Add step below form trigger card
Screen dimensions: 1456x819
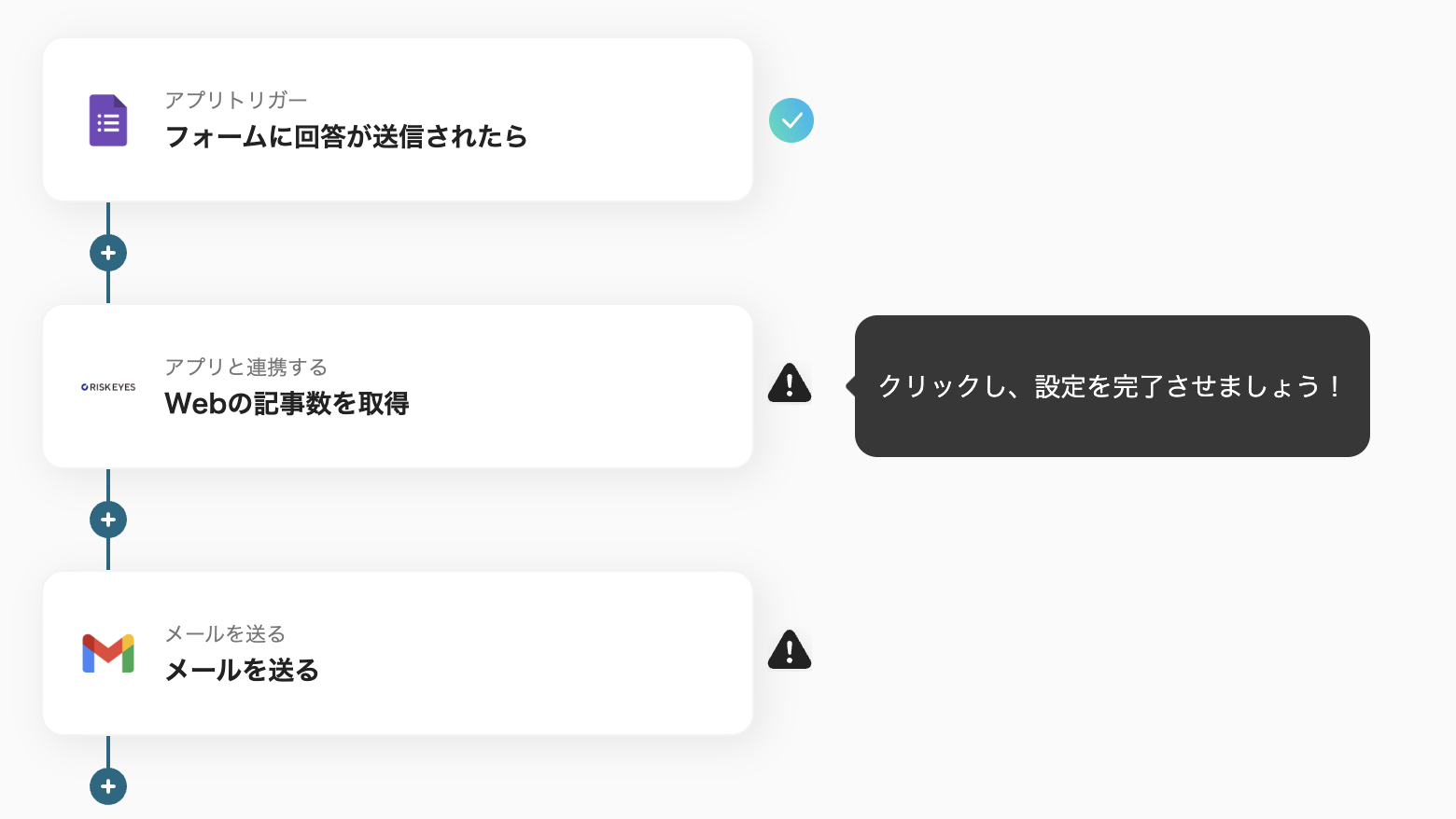point(108,253)
